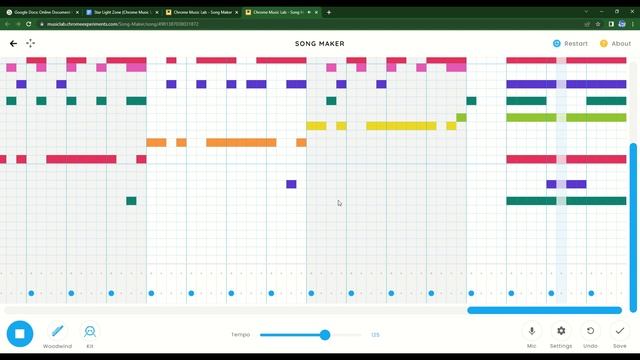
Task: Click the last blue percussion dot on the right
Action: click(x=591, y=293)
